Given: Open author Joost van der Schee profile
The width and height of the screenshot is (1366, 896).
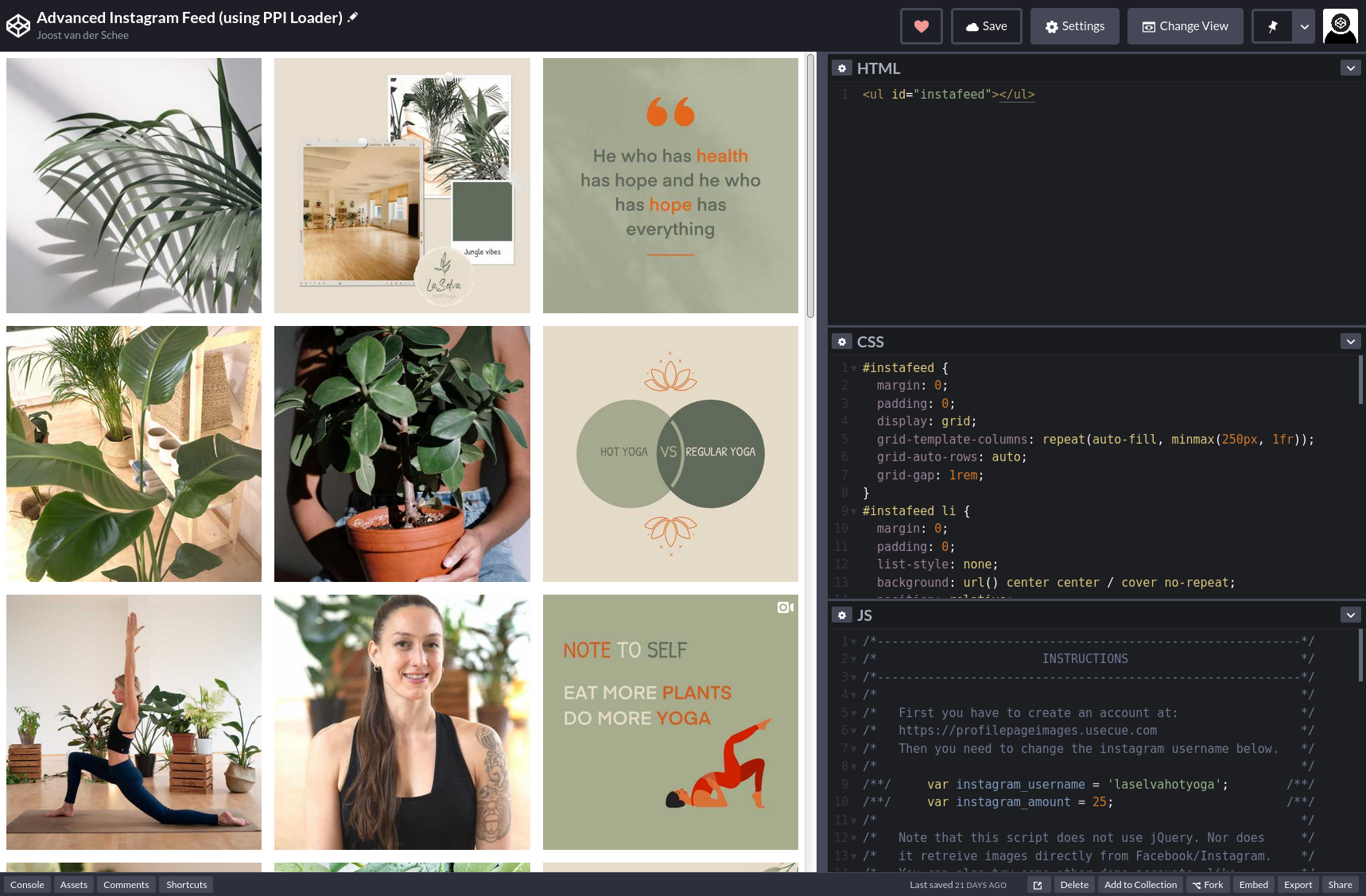Looking at the screenshot, I should click(83, 35).
